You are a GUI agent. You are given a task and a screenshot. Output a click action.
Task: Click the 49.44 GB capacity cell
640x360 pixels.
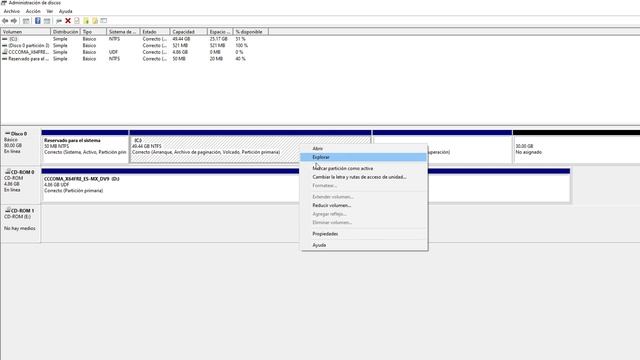pos(181,39)
